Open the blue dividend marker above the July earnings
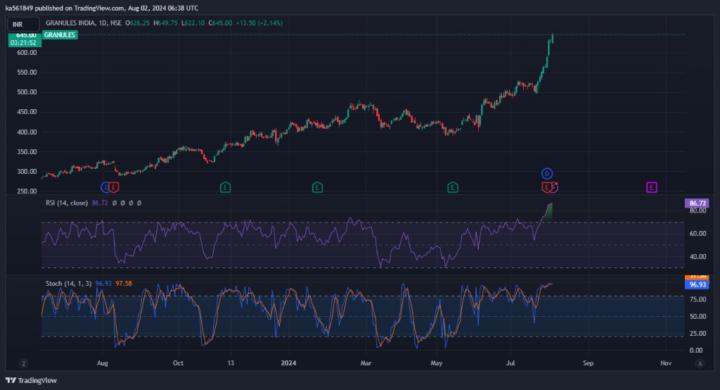The image size is (720, 390). point(546,174)
